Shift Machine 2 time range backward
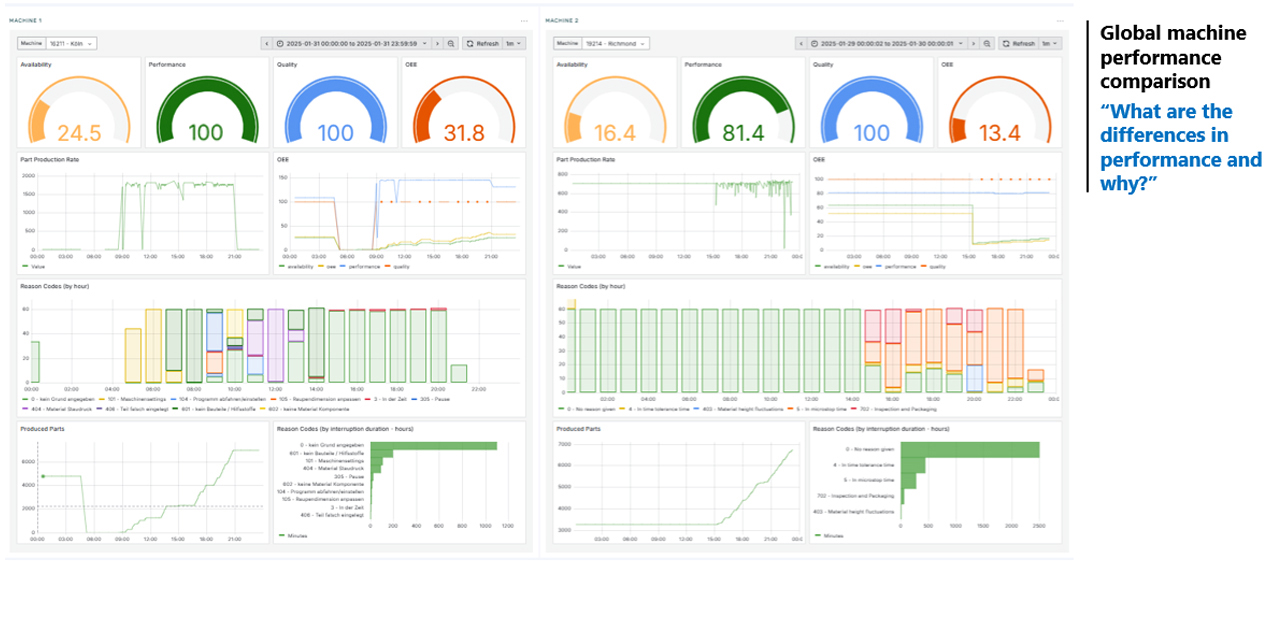1280x643 pixels. click(802, 44)
